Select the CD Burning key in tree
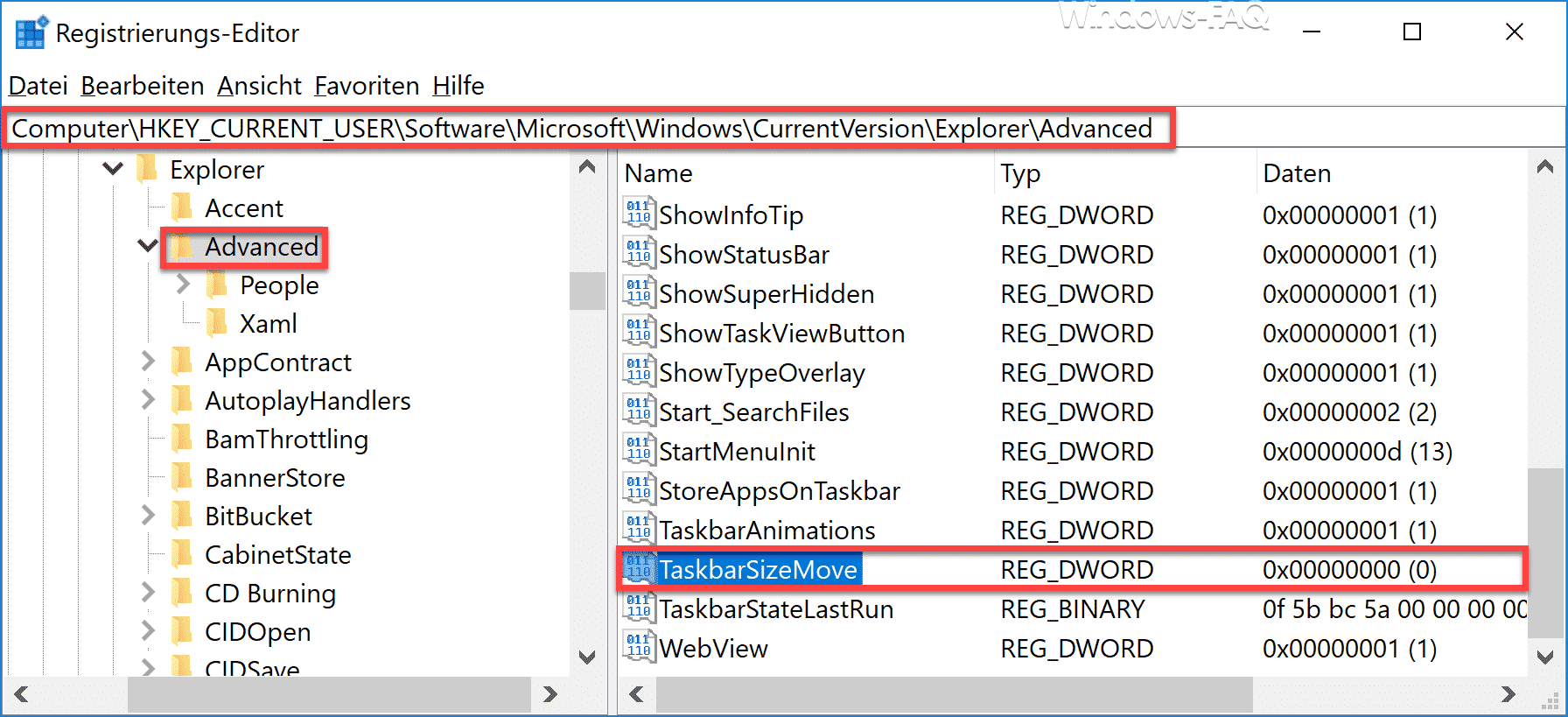 click(x=270, y=593)
